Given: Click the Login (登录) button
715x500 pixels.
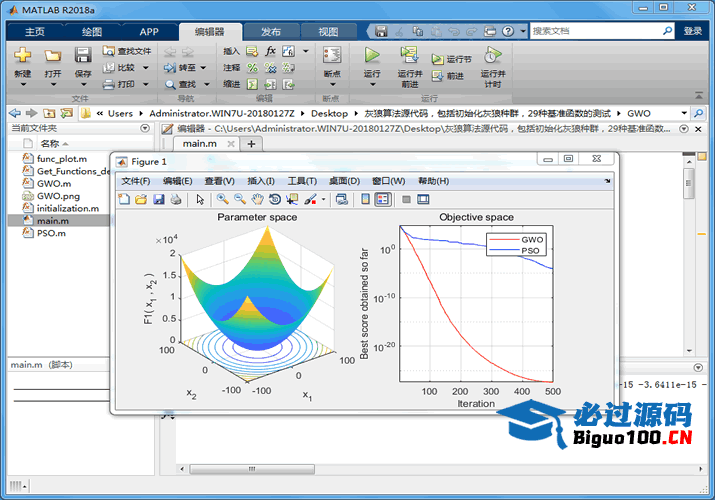Looking at the screenshot, I should click(692, 31).
